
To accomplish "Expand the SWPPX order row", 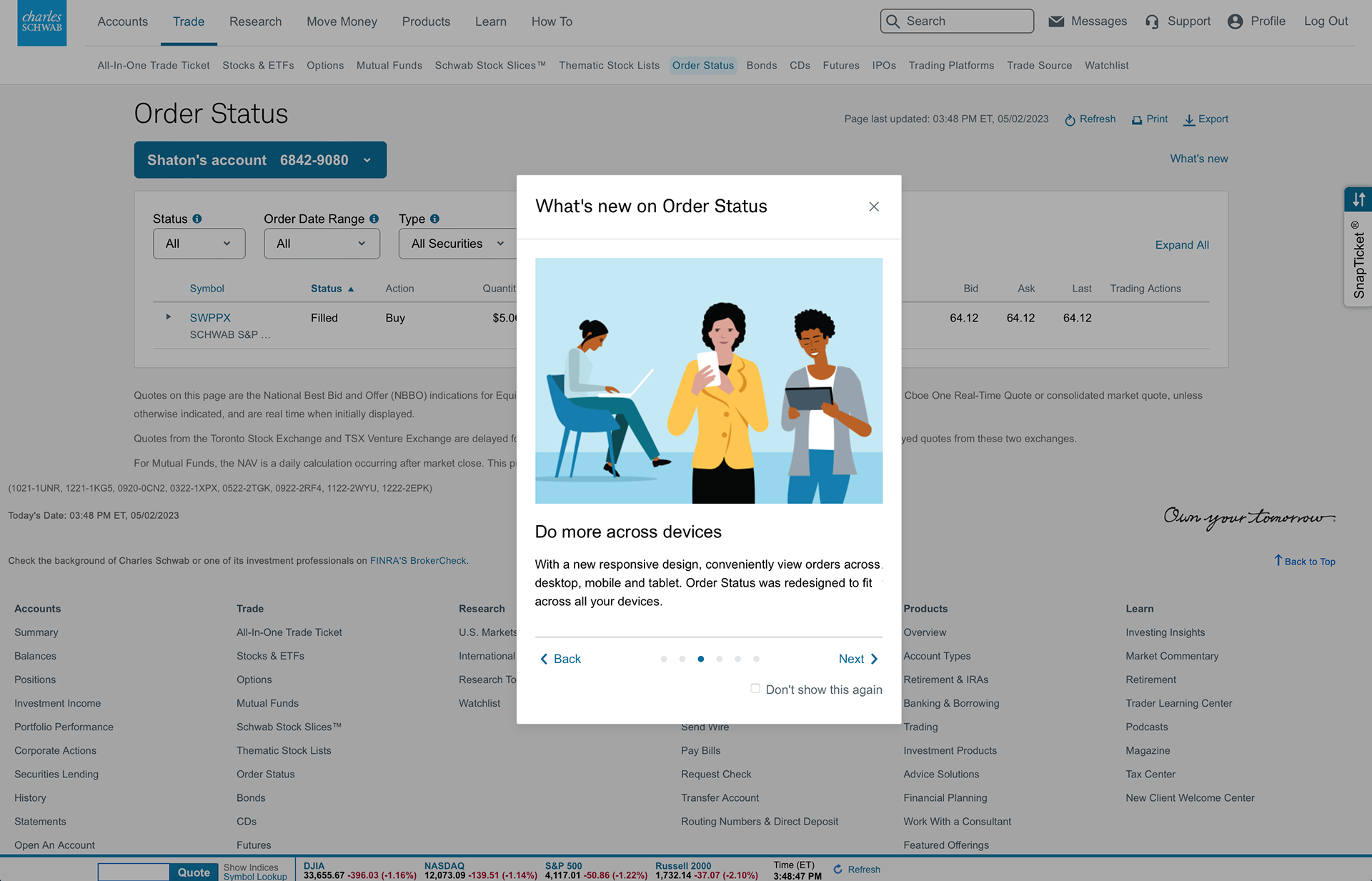I will 169,317.
